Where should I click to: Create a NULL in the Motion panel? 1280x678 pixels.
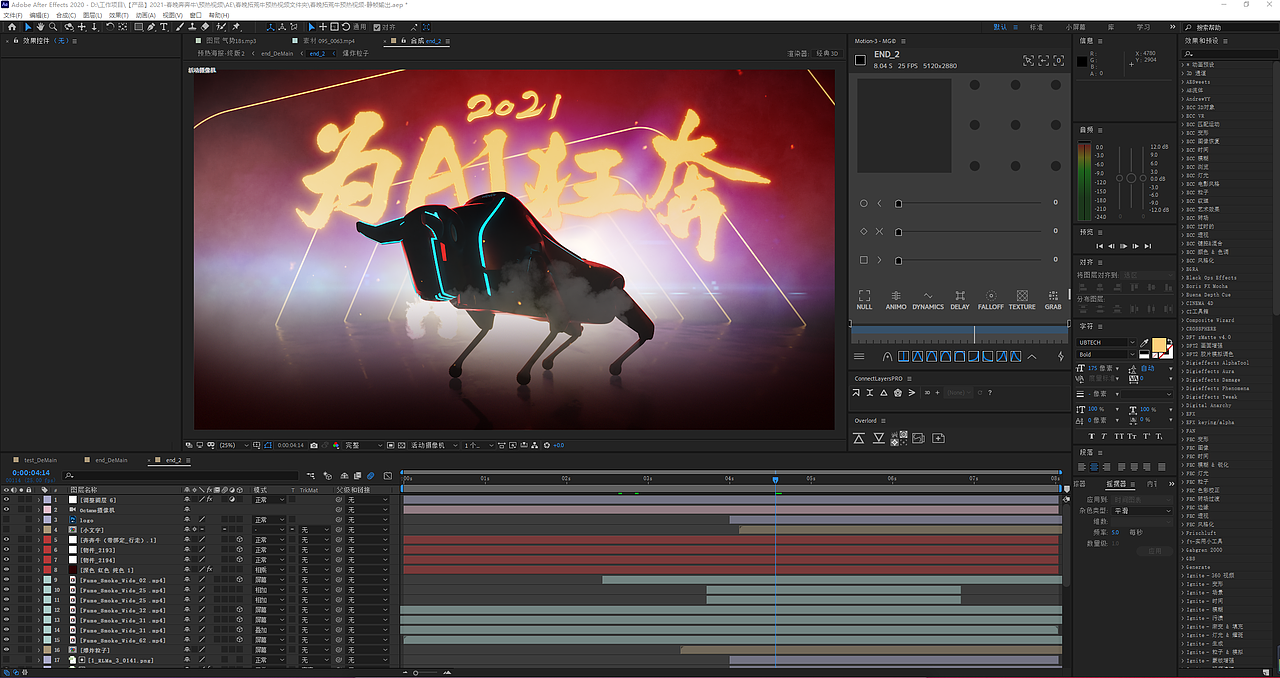pos(864,296)
